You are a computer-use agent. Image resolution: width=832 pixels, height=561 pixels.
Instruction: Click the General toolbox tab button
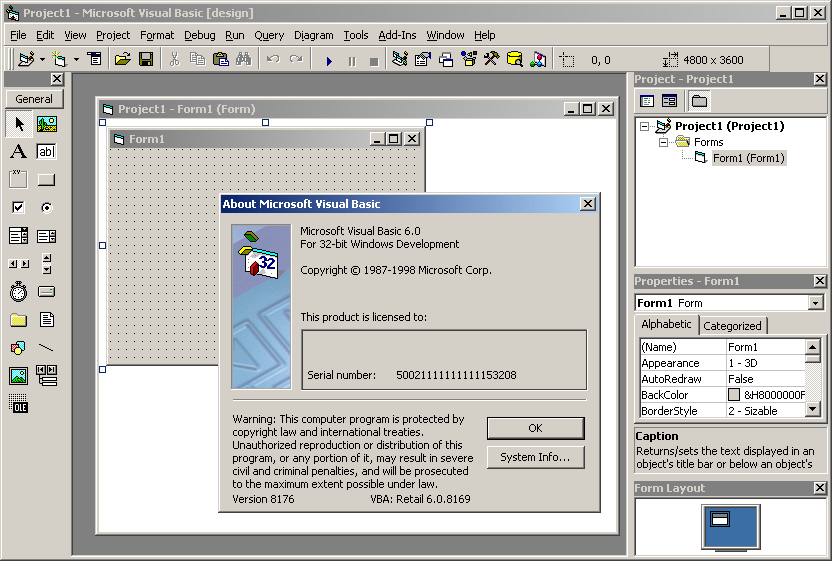(x=34, y=99)
